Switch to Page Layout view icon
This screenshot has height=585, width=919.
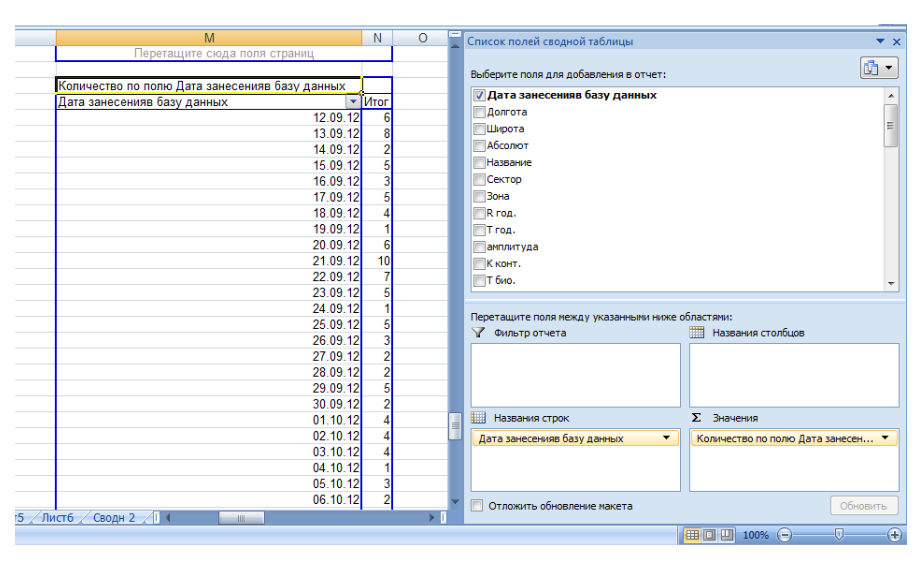point(709,535)
